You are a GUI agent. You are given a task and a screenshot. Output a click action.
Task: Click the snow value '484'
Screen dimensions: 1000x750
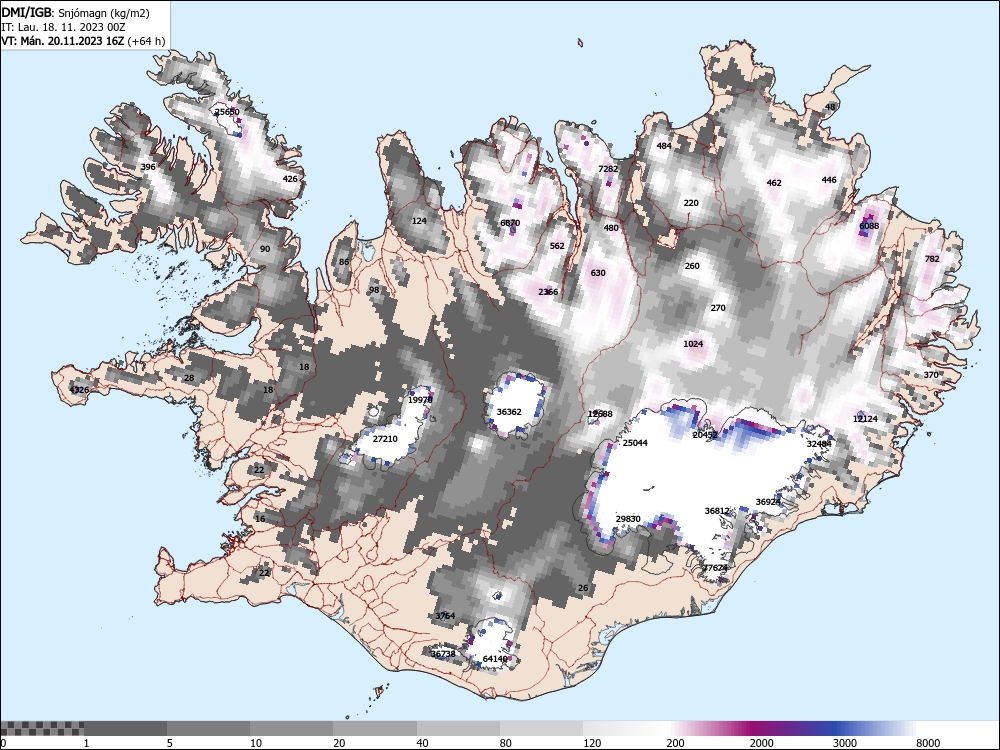tap(664, 146)
